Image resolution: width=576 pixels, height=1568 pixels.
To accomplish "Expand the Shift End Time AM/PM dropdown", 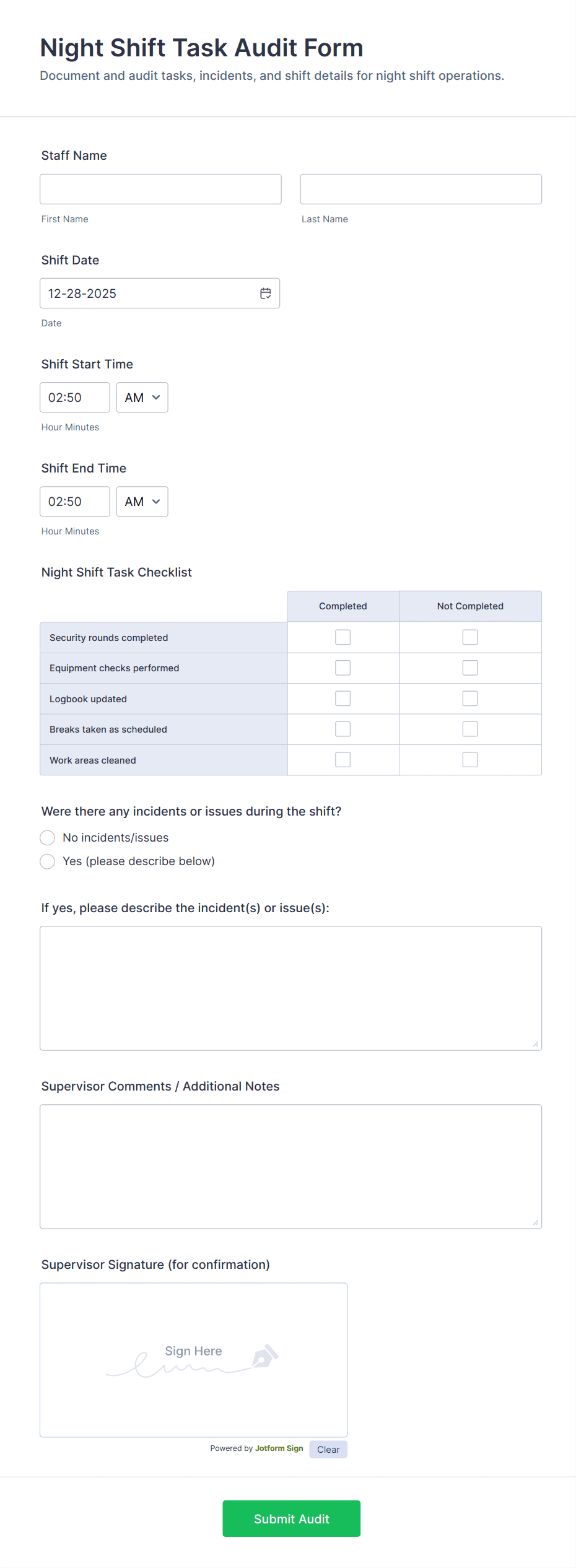I will tap(142, 502).
